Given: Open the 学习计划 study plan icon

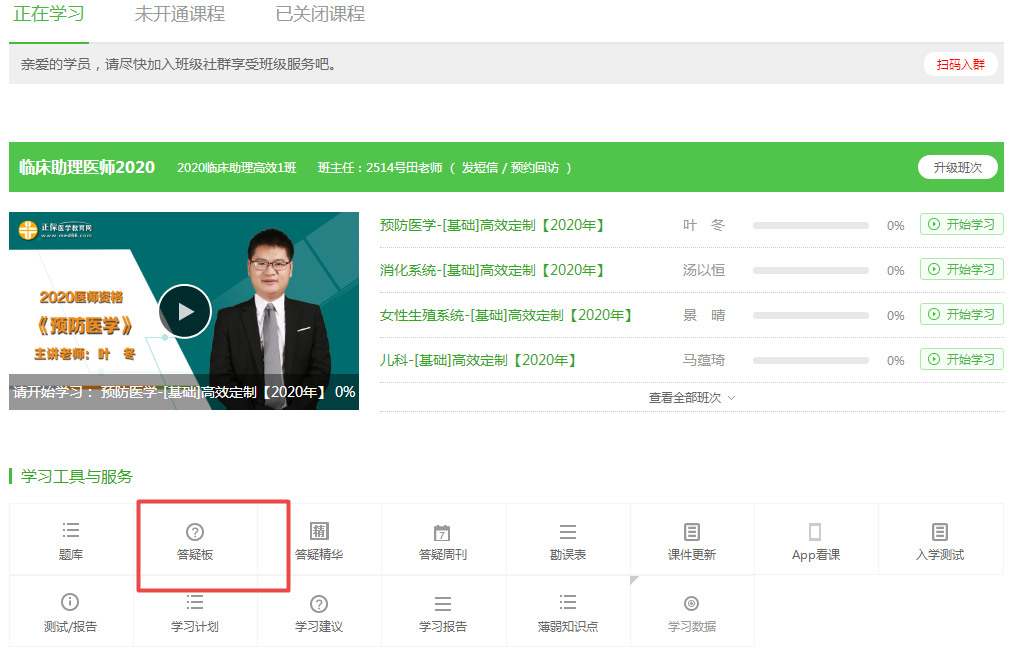Looking at the screenshot, I should point(195,603).
